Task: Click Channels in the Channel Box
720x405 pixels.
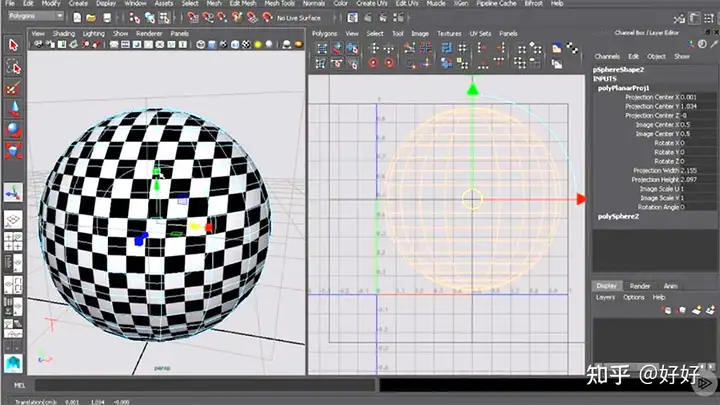Action: [607, 56]
